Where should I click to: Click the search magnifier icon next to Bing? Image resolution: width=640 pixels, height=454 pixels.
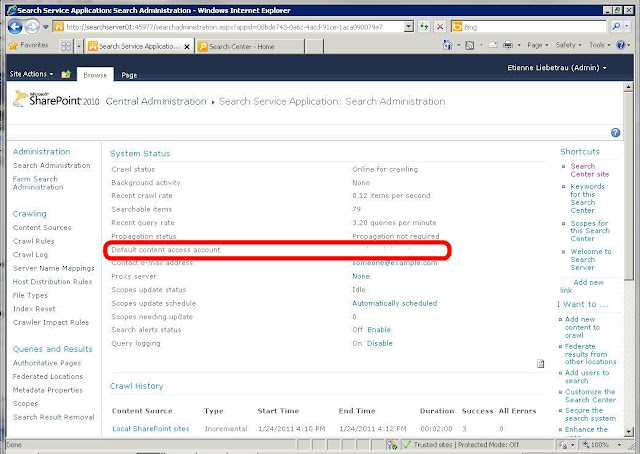click(616, 27)
